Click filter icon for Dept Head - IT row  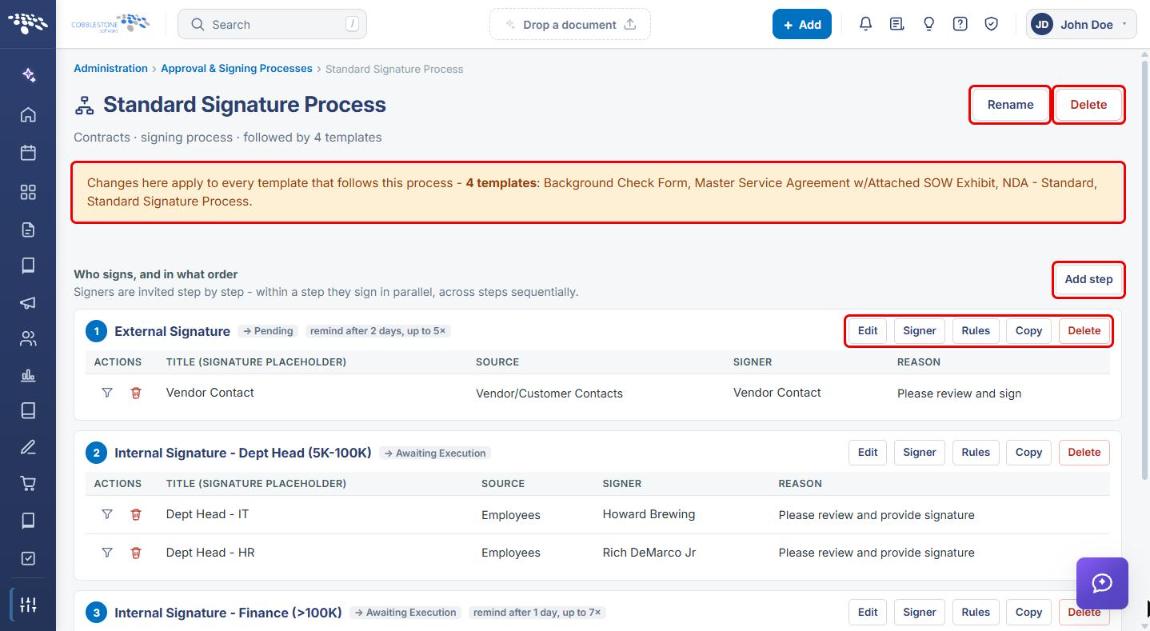(107, 514)
